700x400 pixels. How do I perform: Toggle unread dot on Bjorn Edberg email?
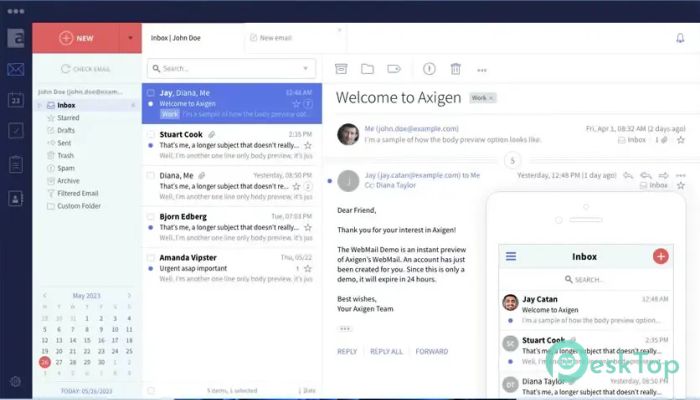click(151, 227)
